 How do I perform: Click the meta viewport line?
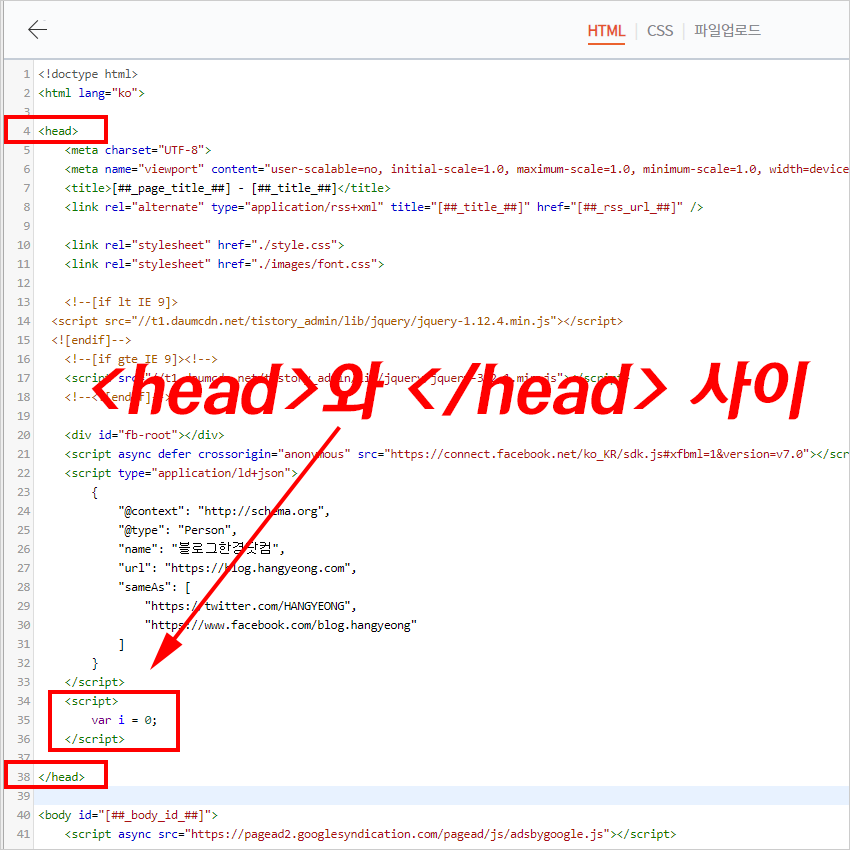click(456, 169)
